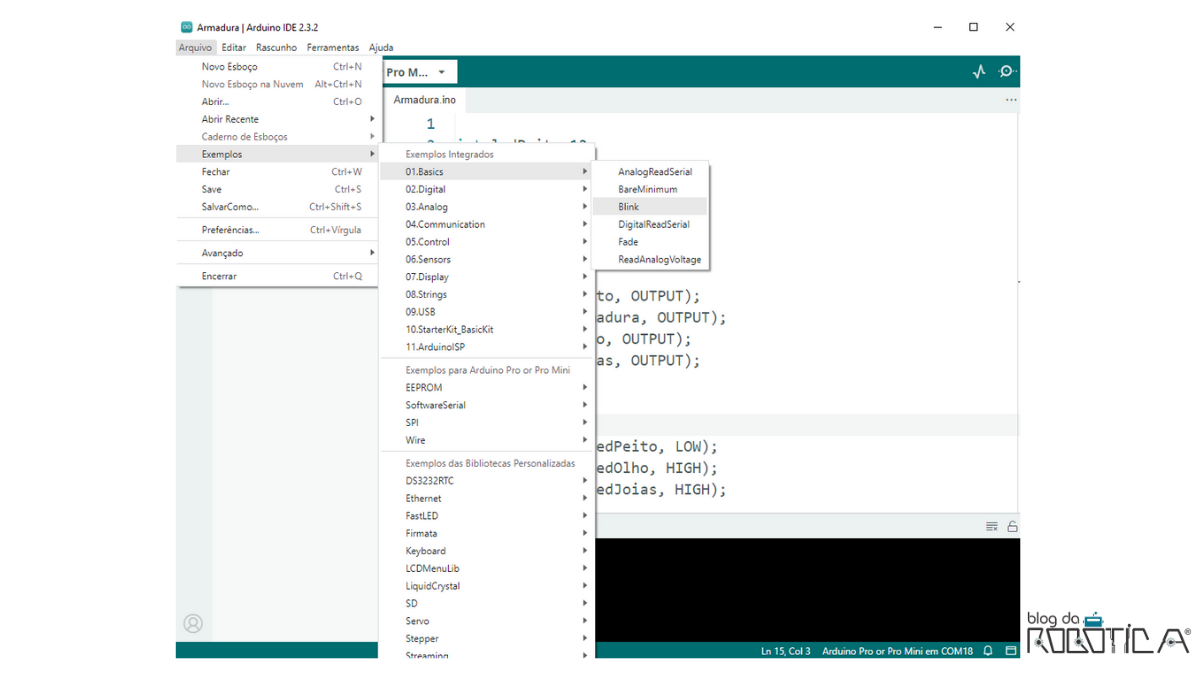Click the Arduino Pro or Pro Mini em COM18 status label

(x=895, y=650)
